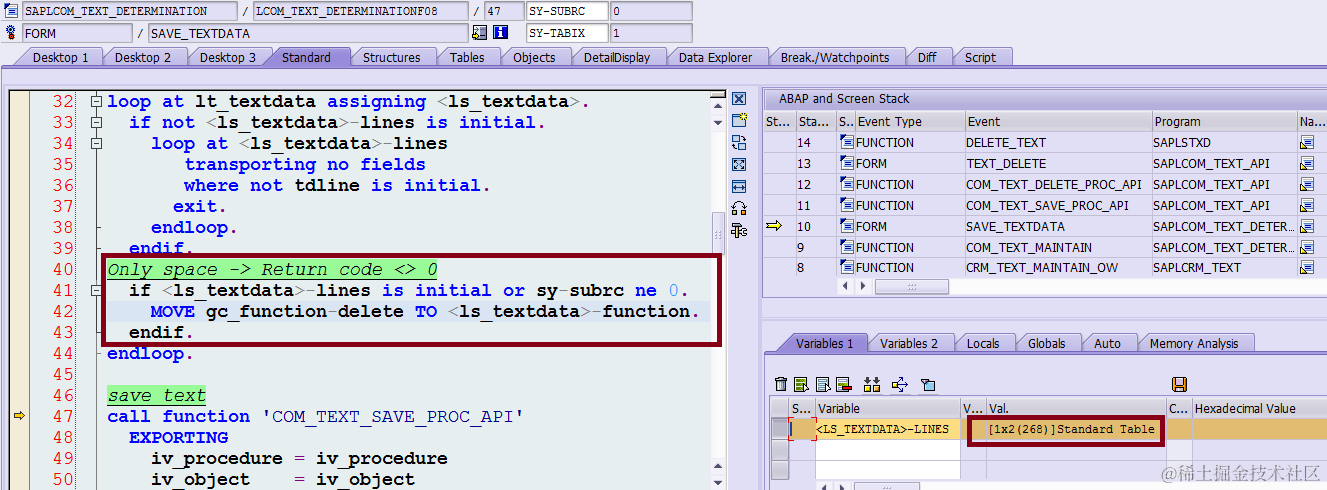
Task: Click the delete trash icon in Variables
Action: pyautogui.click(x=781, y=384)
